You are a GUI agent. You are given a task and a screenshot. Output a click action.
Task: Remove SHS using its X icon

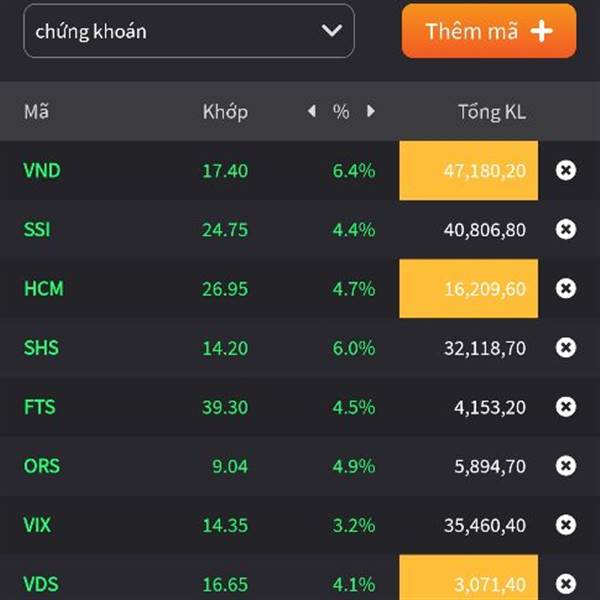(566, 347)
